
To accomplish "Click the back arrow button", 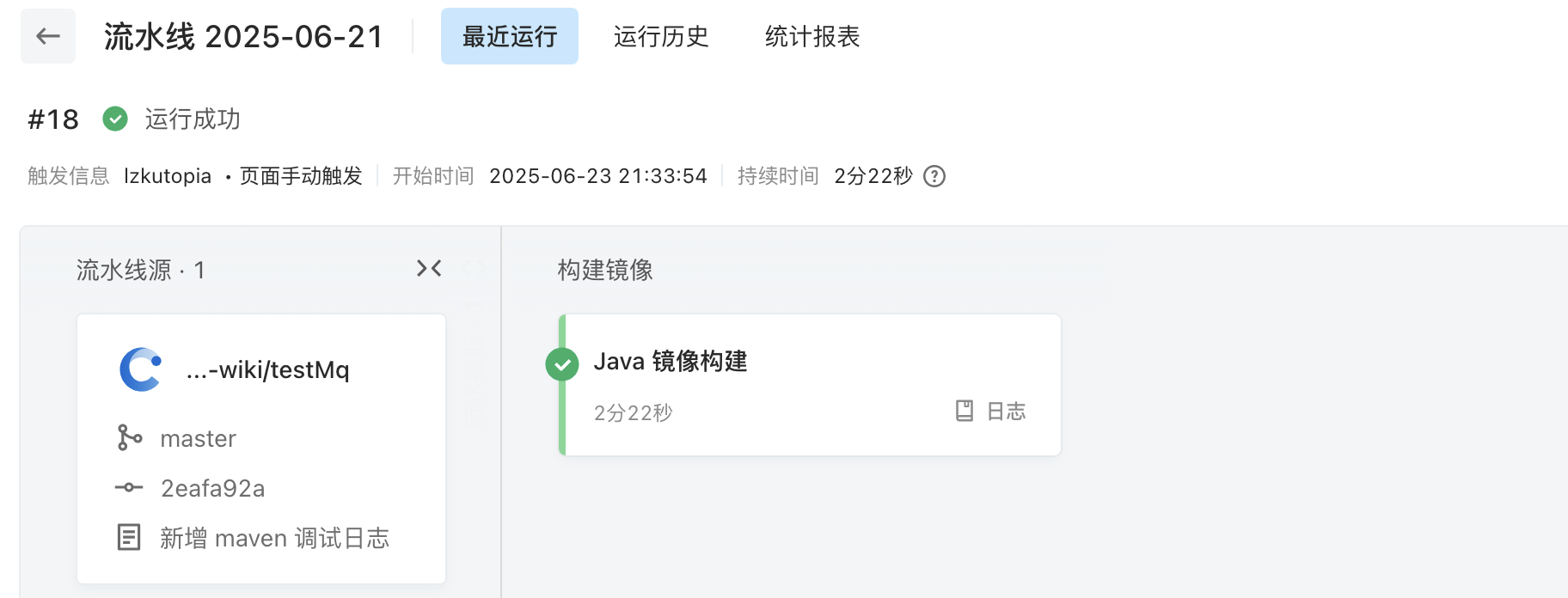I will [x=48, y=36].
